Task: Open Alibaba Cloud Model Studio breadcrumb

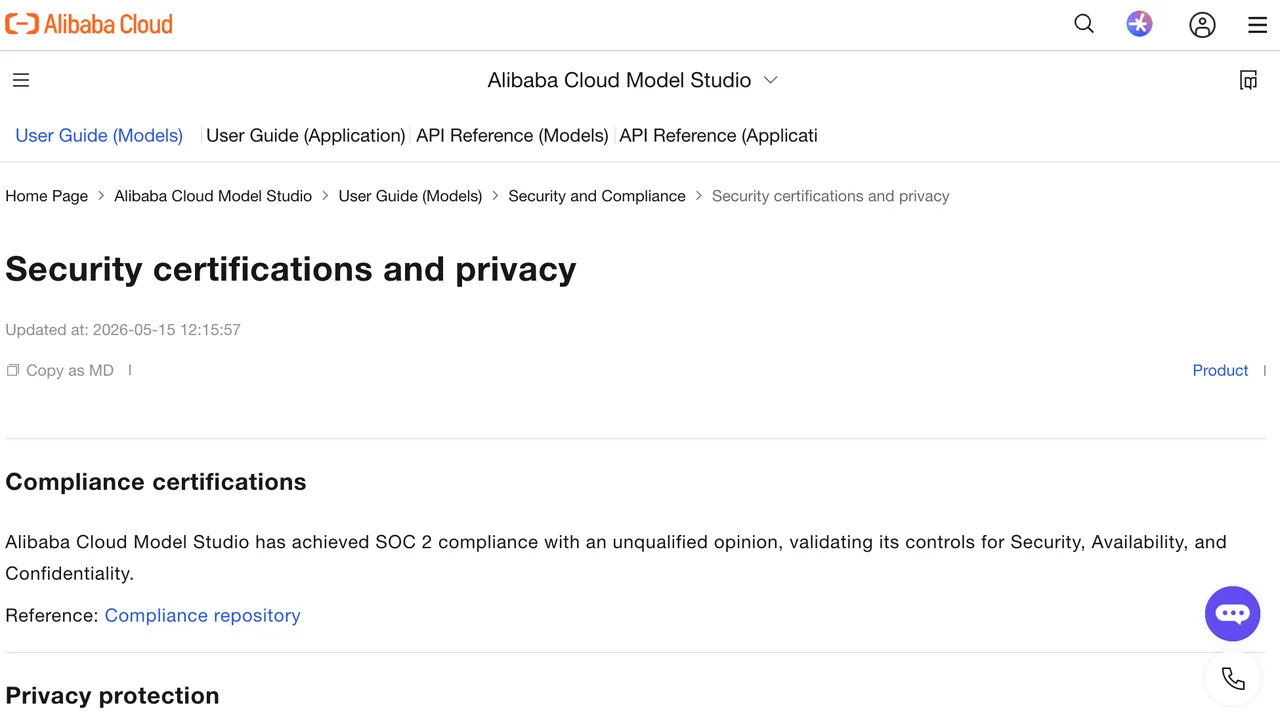Action: pyautogui.click(x=213, y=196)
